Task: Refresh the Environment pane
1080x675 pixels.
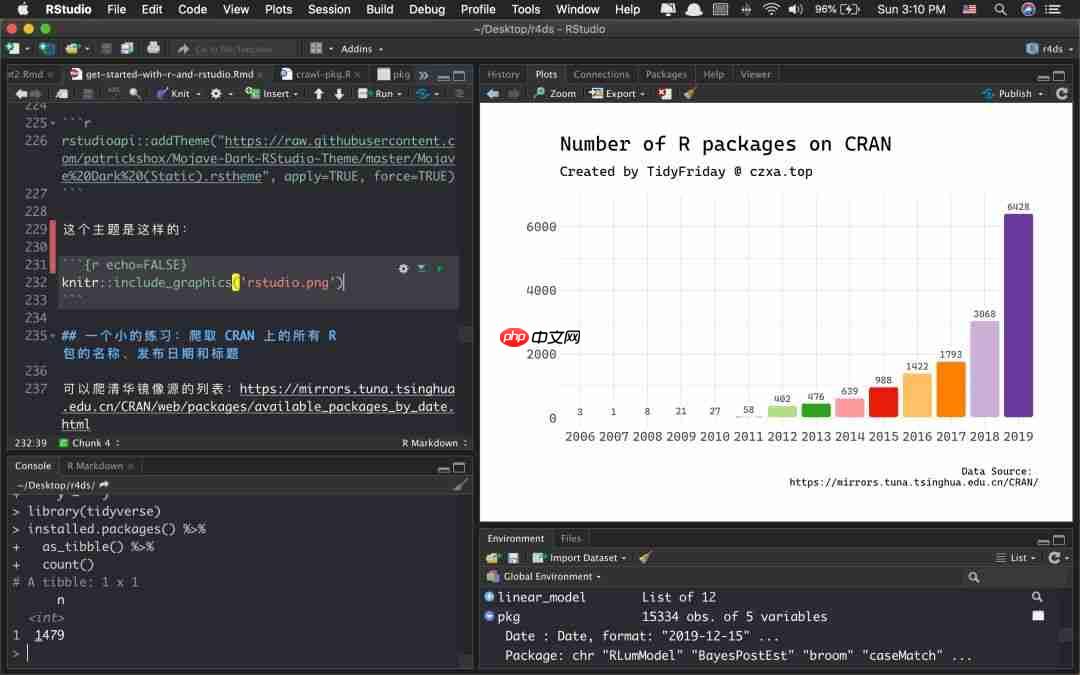Action: point(1060,558)
